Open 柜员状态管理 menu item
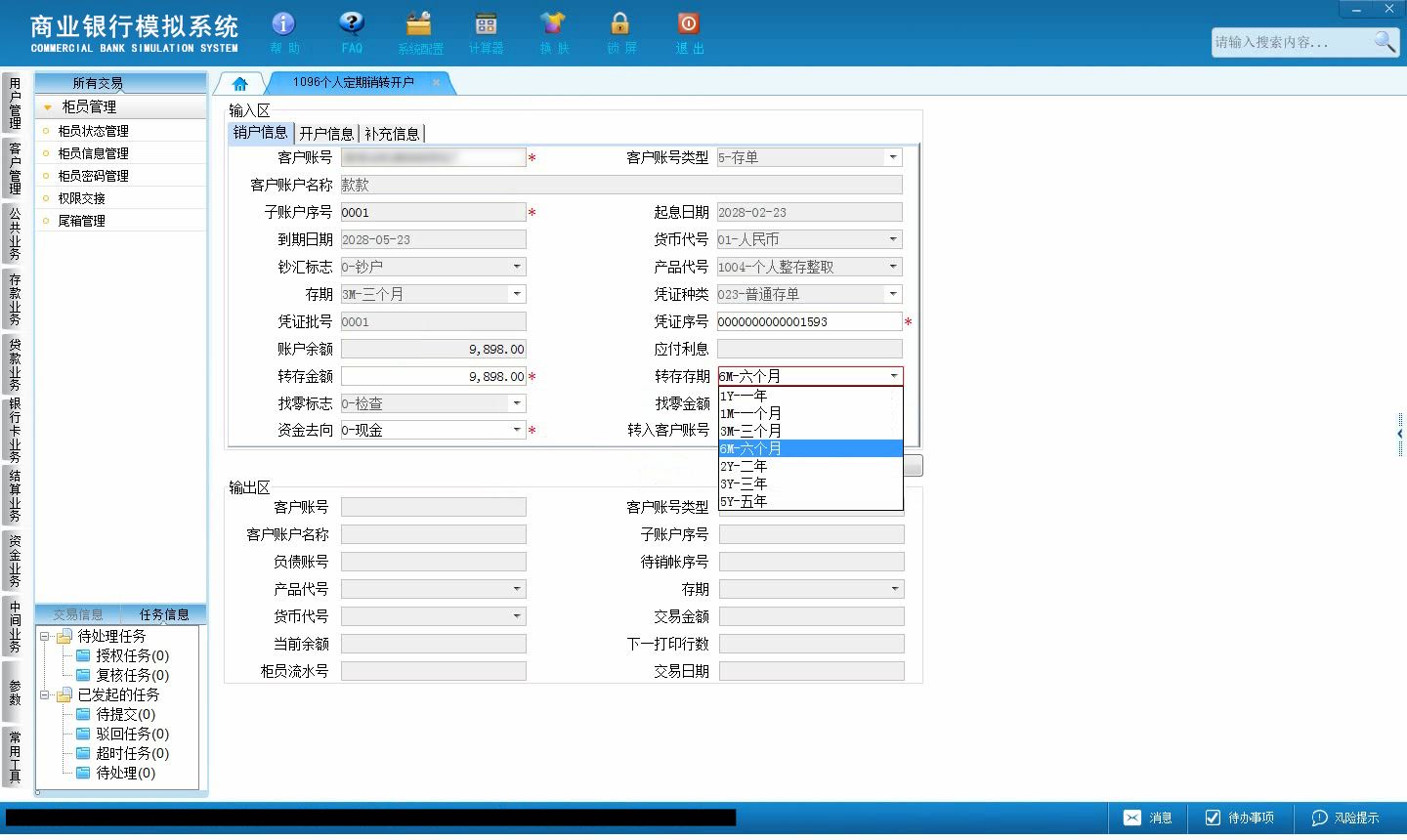Screen dimensions: 1407x840 (x=93, y=131)
